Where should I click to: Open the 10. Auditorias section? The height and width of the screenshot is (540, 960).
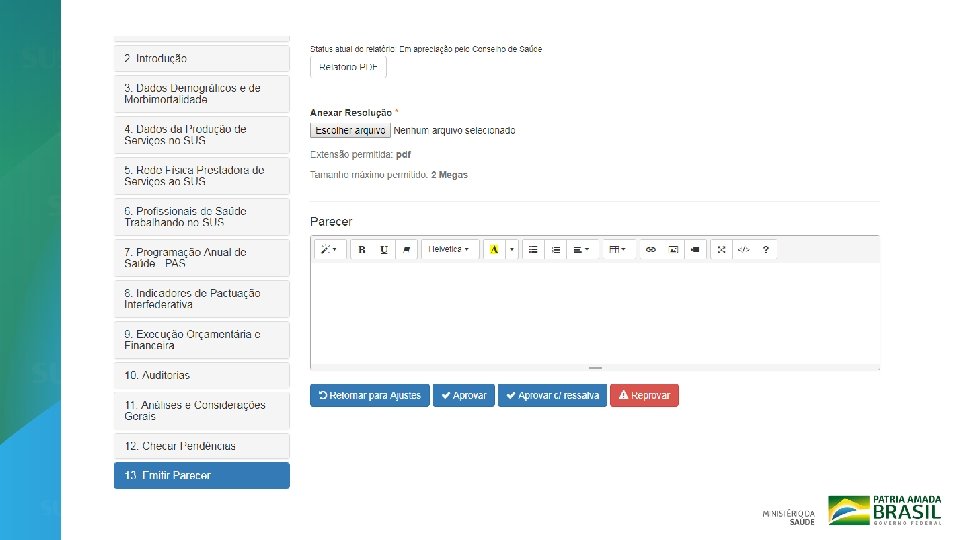click(x=201, y=375)
